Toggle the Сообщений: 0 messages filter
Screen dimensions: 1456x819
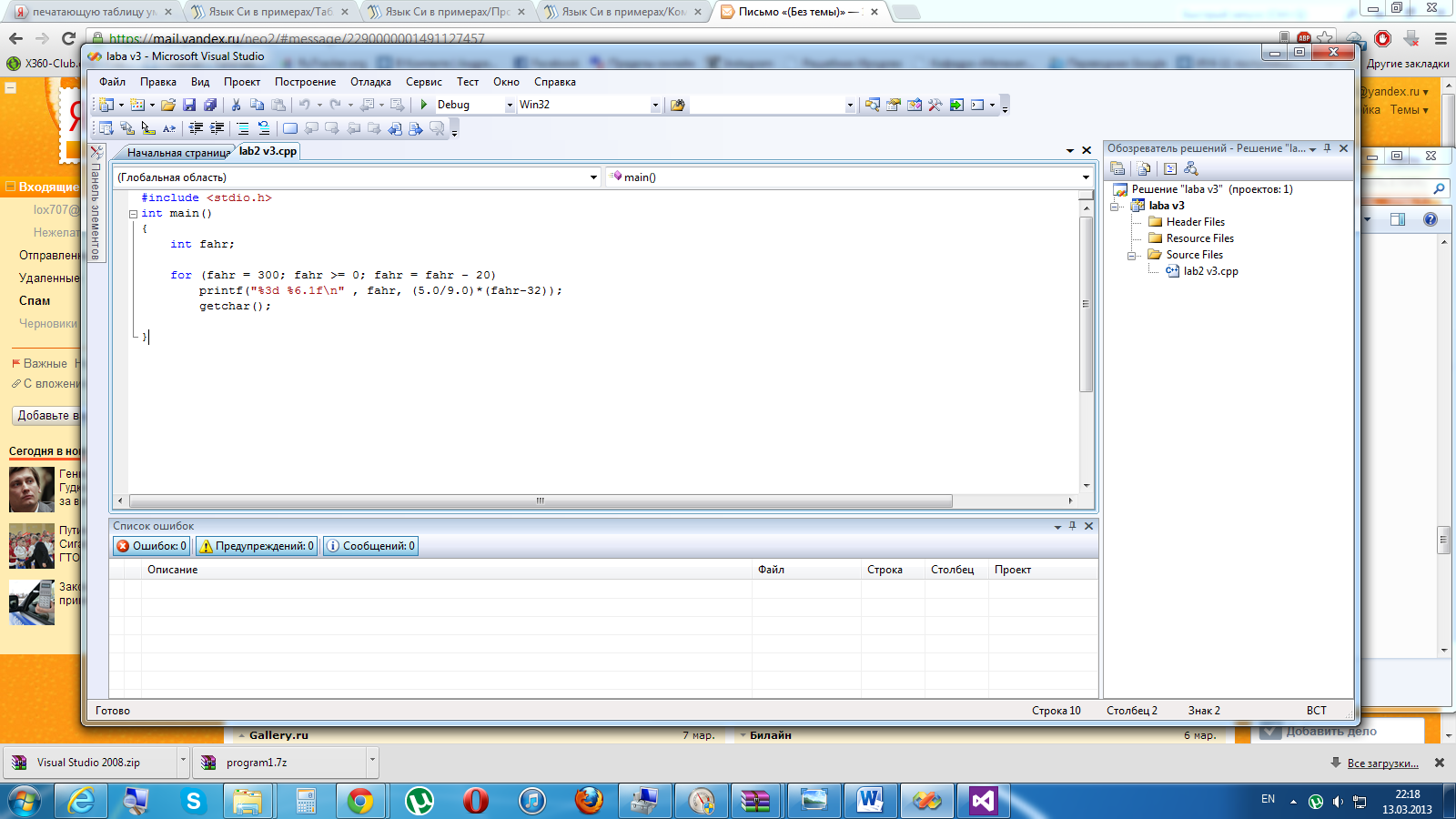370,546
